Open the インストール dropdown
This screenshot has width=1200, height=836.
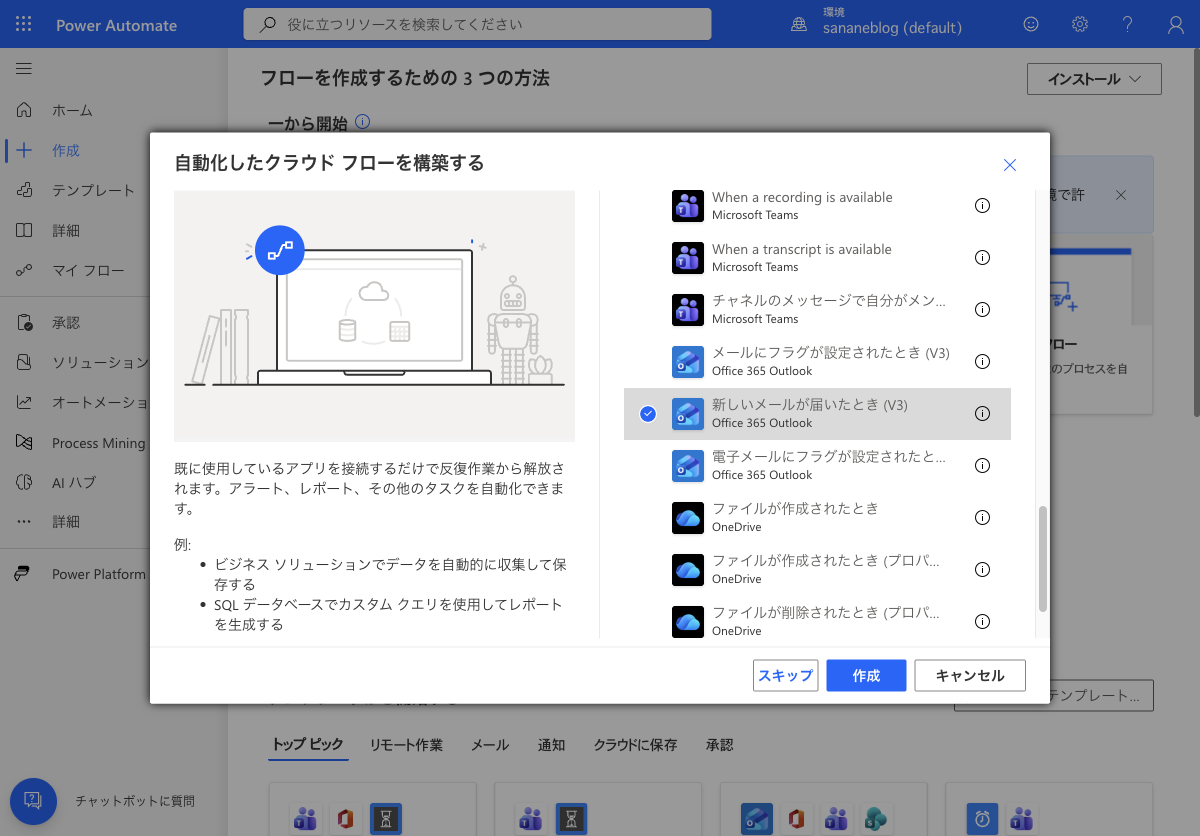click(1094, 79)
